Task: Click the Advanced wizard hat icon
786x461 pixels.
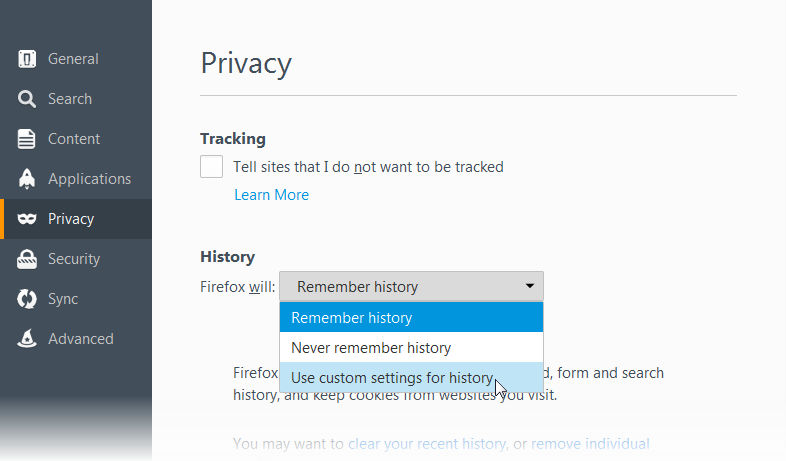Action: pyautogui.click(x=27, y=339)
